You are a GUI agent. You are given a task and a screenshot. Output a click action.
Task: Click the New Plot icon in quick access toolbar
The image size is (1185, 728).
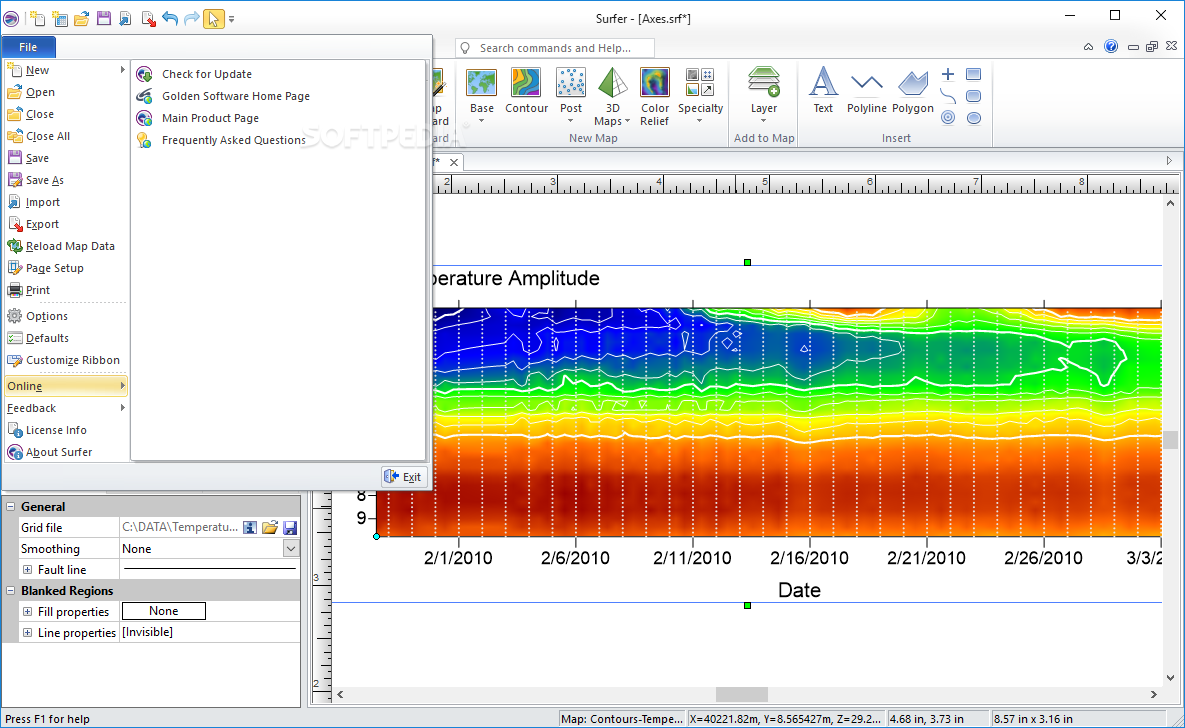[36, 19]
